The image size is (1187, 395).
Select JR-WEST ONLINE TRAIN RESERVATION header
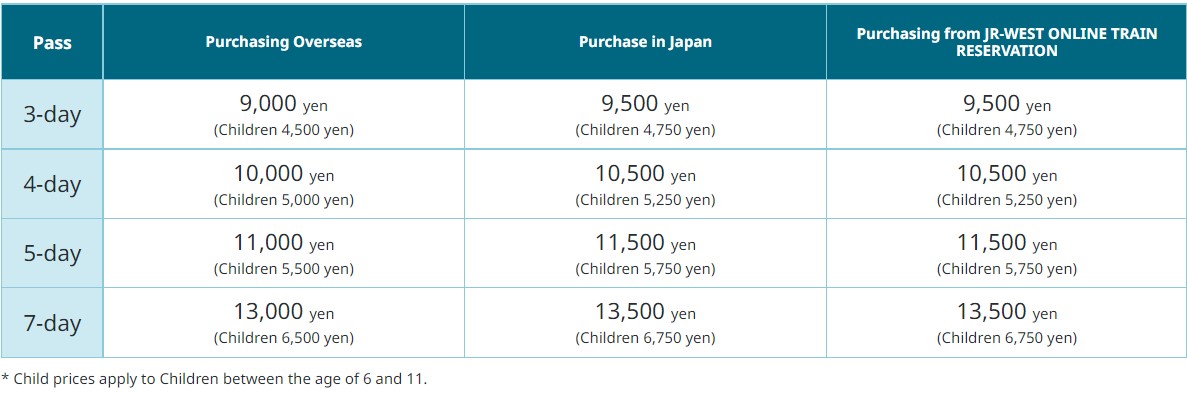coord(1007,42)
